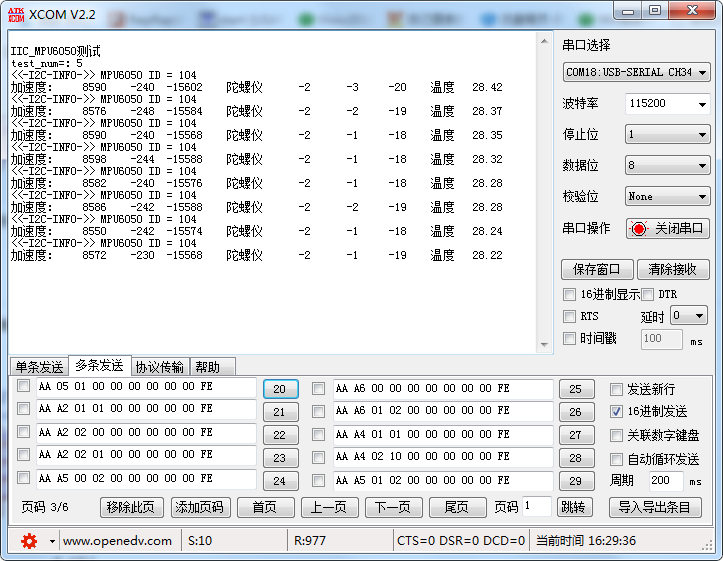Click send button 26
Viewport: 723px width, 561px height.
[x=576, y=412]
